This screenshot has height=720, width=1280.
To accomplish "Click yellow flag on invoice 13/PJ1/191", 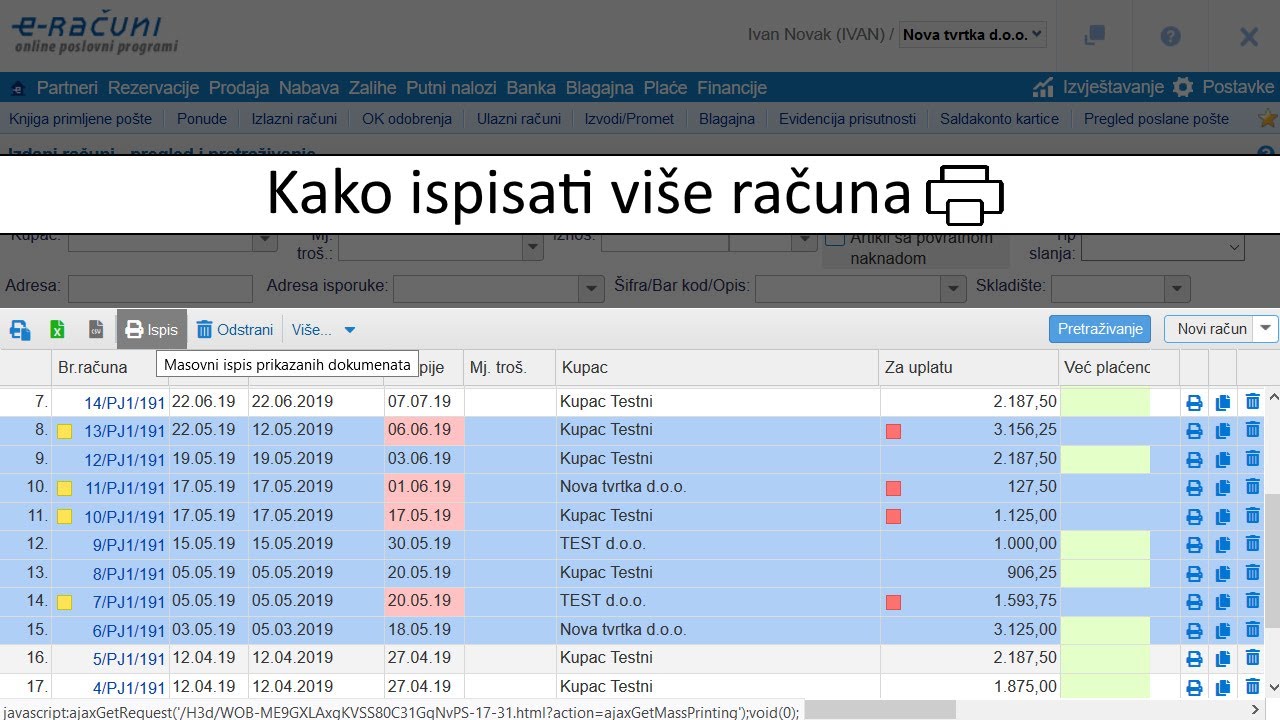I will click(x=65, y=432).
